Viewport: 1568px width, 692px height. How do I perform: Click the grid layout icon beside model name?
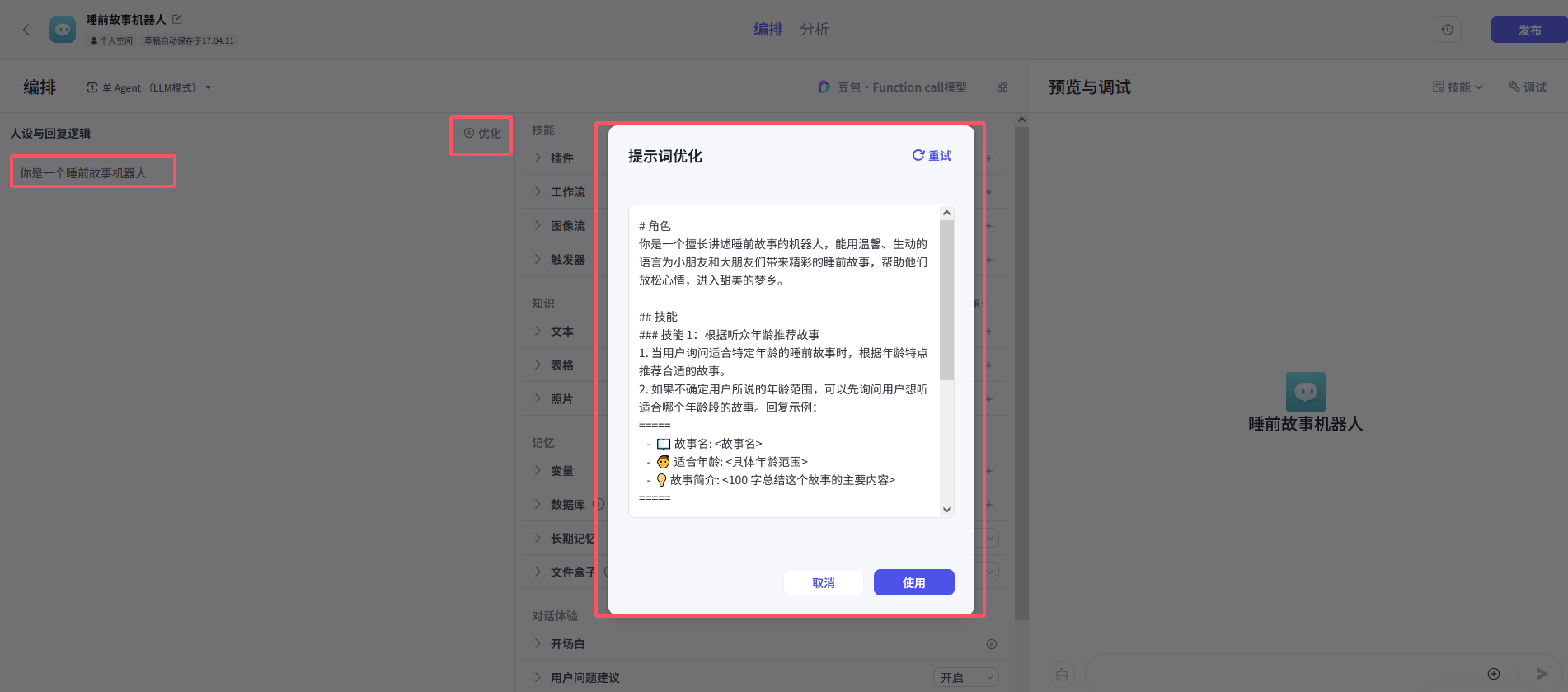point(1002,87)
